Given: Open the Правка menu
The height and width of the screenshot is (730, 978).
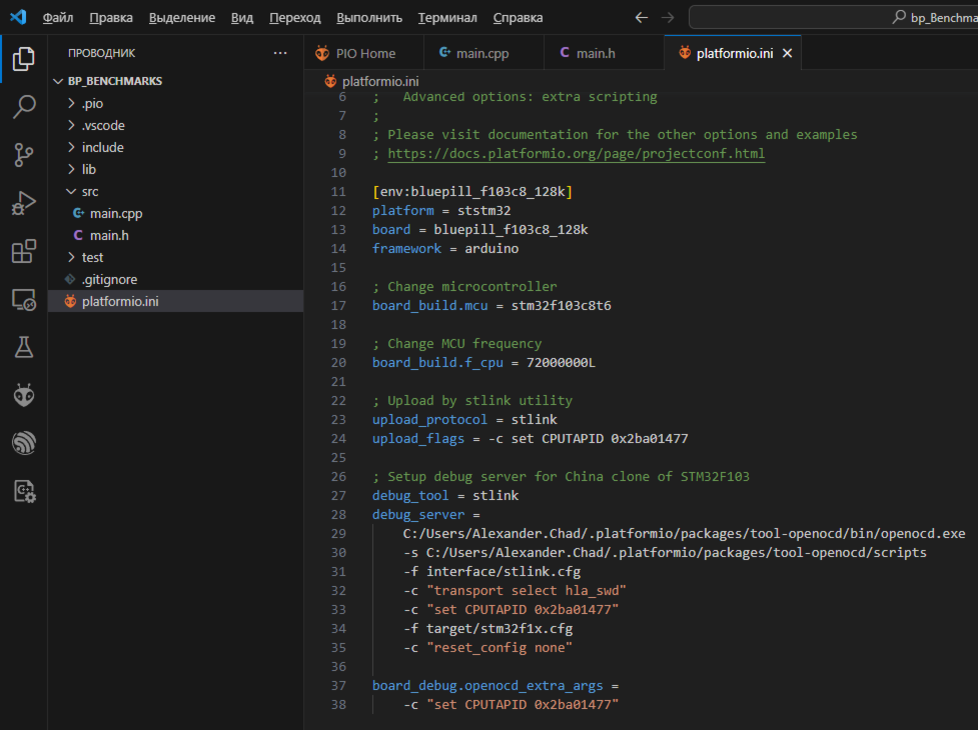Looking at the screenshot, I should [111, 17].
